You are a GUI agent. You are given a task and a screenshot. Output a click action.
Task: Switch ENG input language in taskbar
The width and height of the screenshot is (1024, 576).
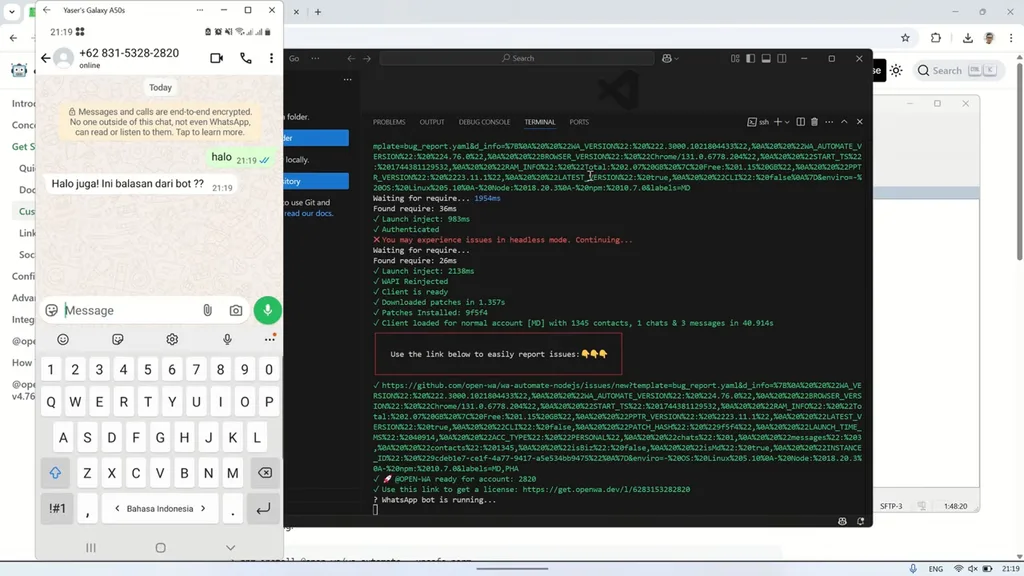click(x=935, y=569)
